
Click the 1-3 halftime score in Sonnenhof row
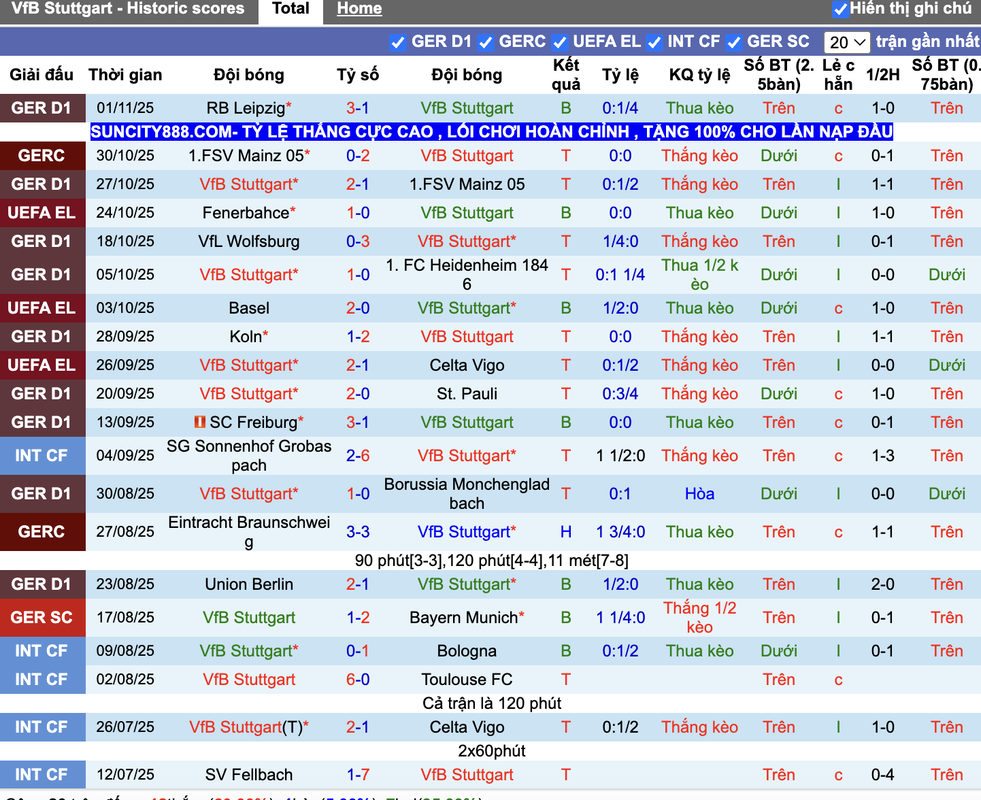(x=883, y=456)
